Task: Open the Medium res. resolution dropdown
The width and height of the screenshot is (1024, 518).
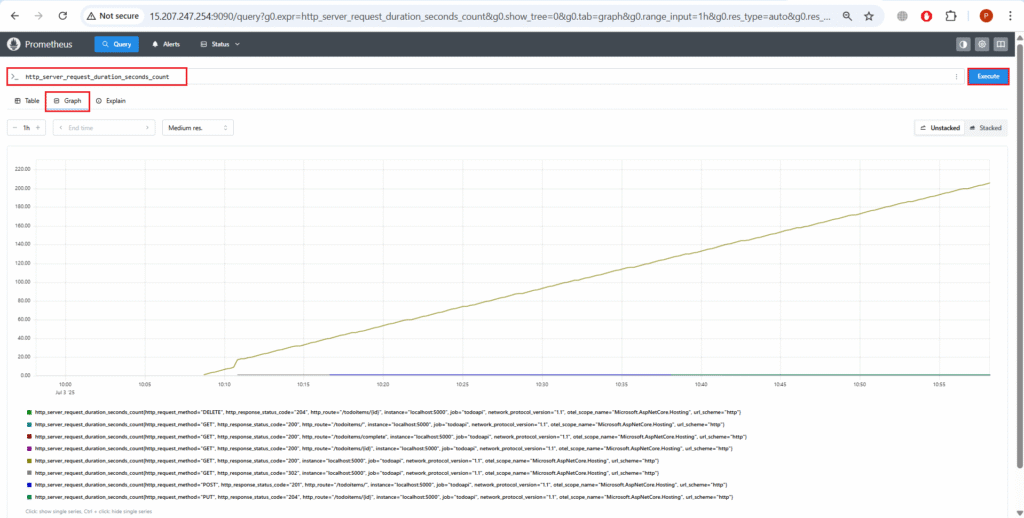Action: [198, 128]
